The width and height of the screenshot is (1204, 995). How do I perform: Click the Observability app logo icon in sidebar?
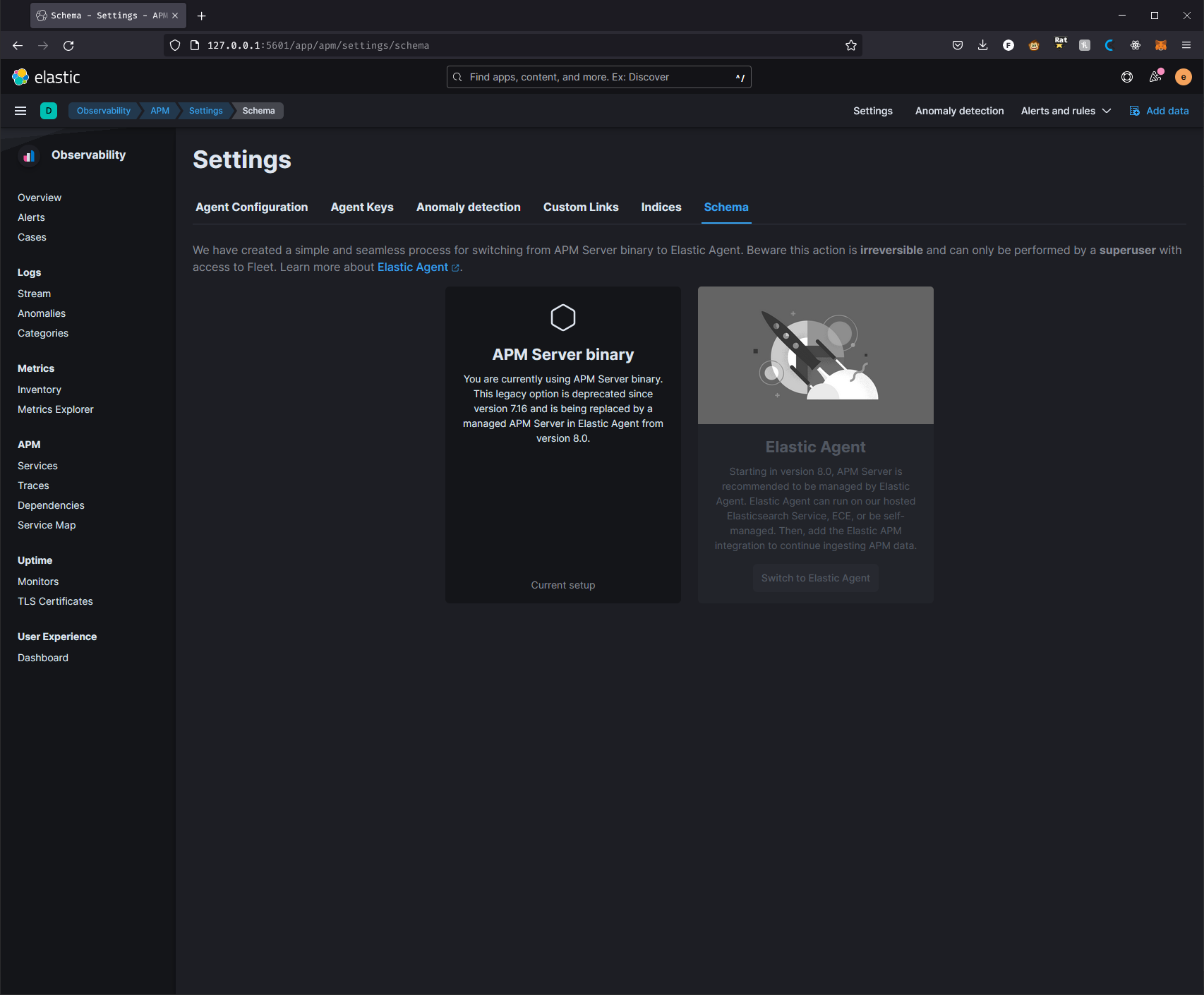click(29, 155)
